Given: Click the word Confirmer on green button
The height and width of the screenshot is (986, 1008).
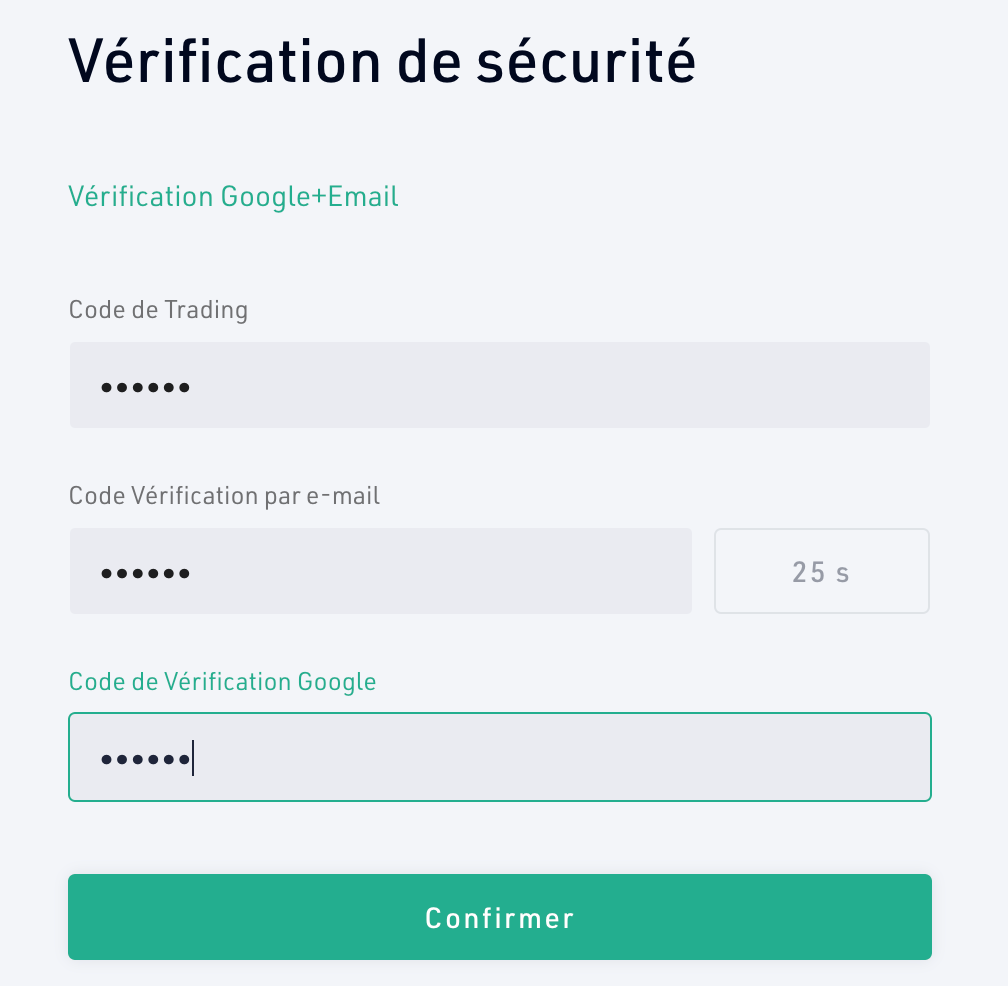Looking at the screenshot, I should point(500,918).
